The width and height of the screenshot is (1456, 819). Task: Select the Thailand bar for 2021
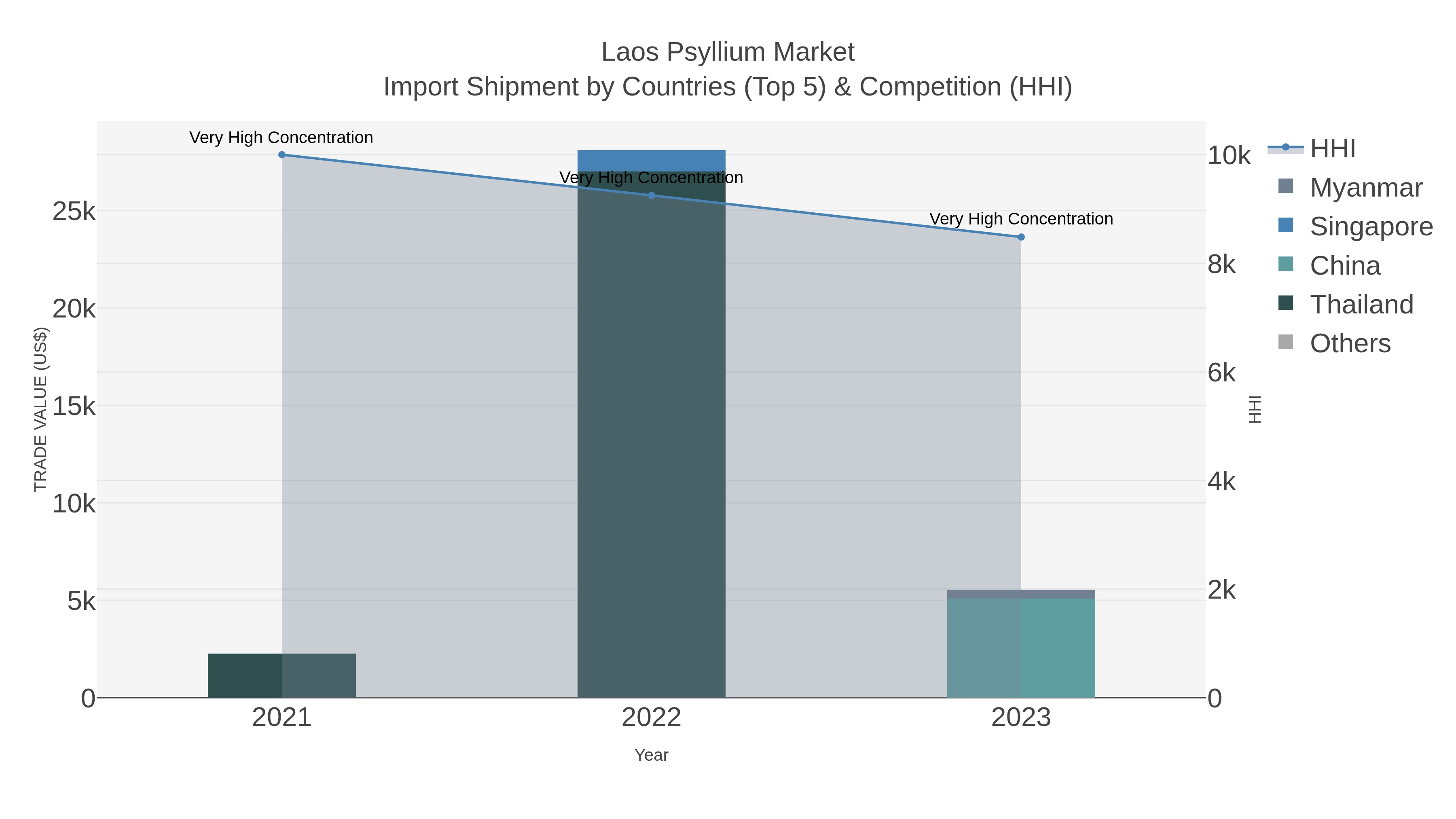[x=281, y=675]
